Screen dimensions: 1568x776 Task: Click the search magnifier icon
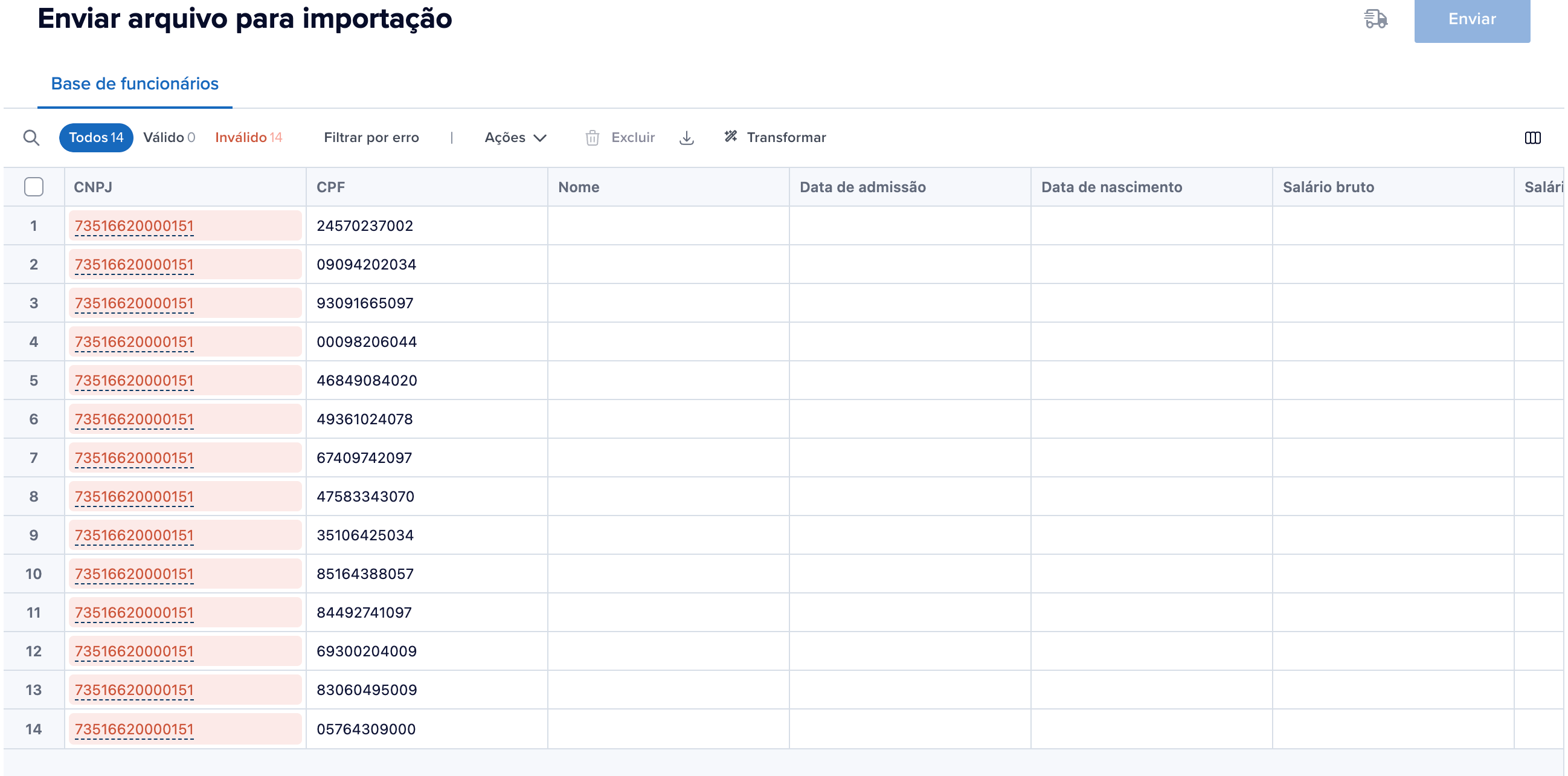pos(31,138)
